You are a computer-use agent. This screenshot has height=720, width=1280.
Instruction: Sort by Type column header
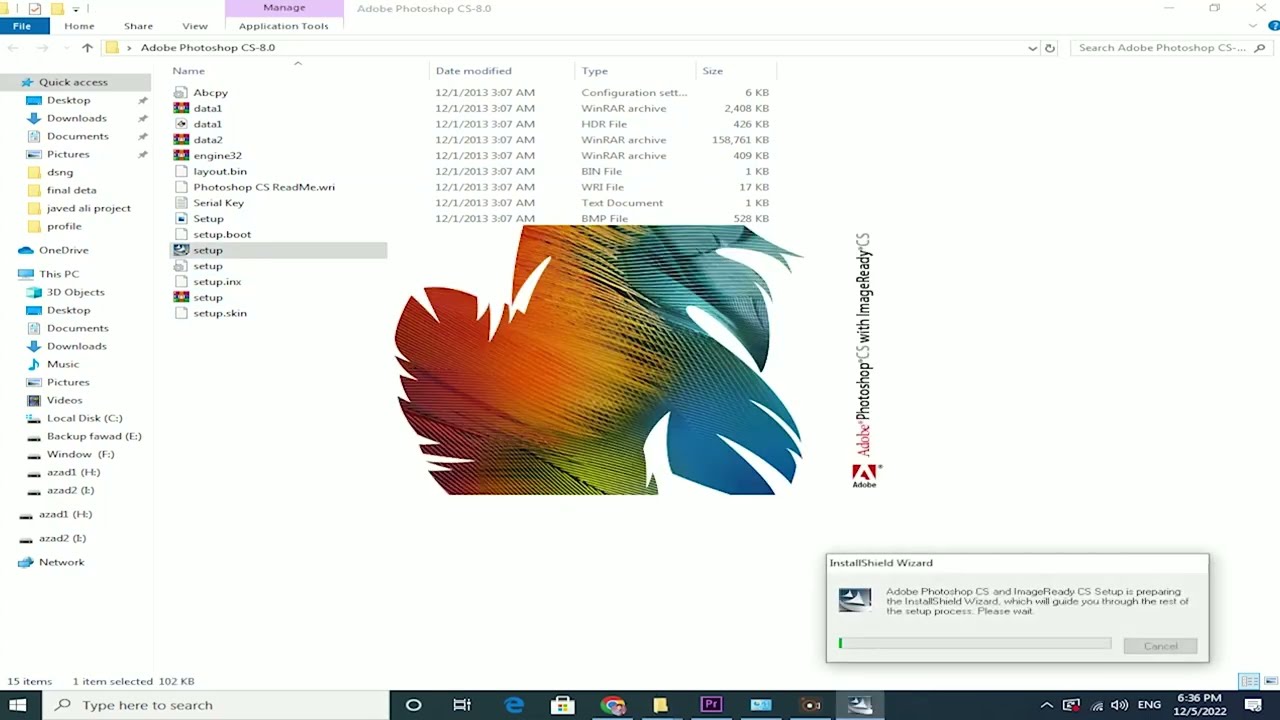(x=595, y=71)
